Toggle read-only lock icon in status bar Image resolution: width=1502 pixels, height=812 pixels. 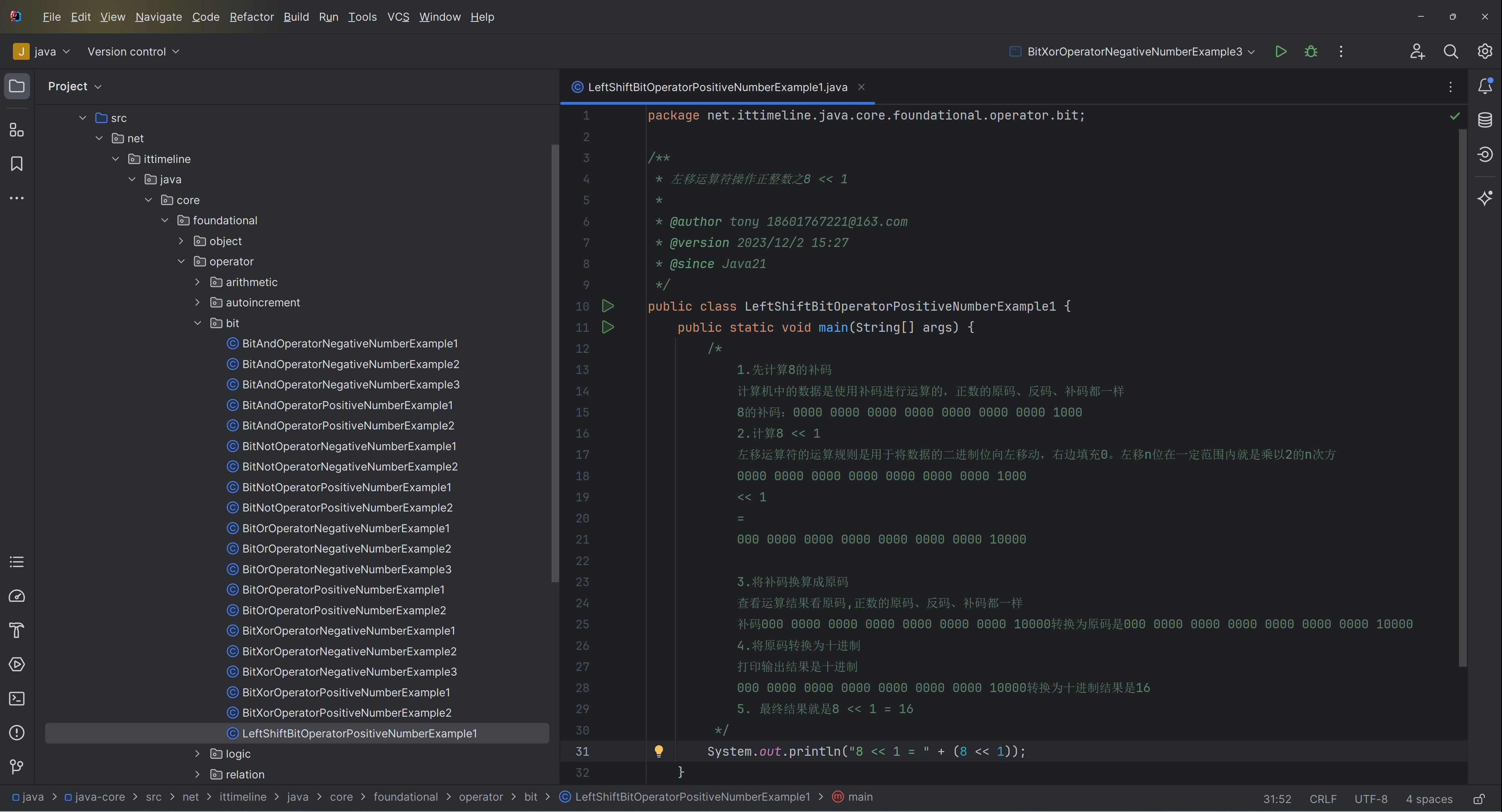1479,799
